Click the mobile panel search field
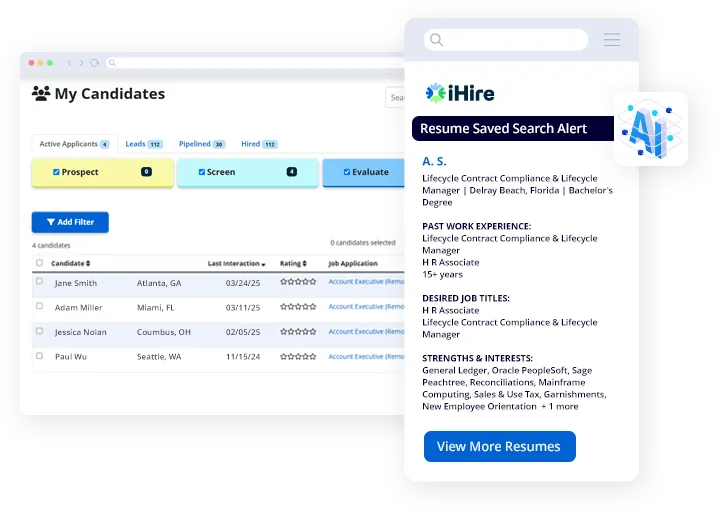The height and width of the screenshot is (512, 717). click(x=506, y=40)
